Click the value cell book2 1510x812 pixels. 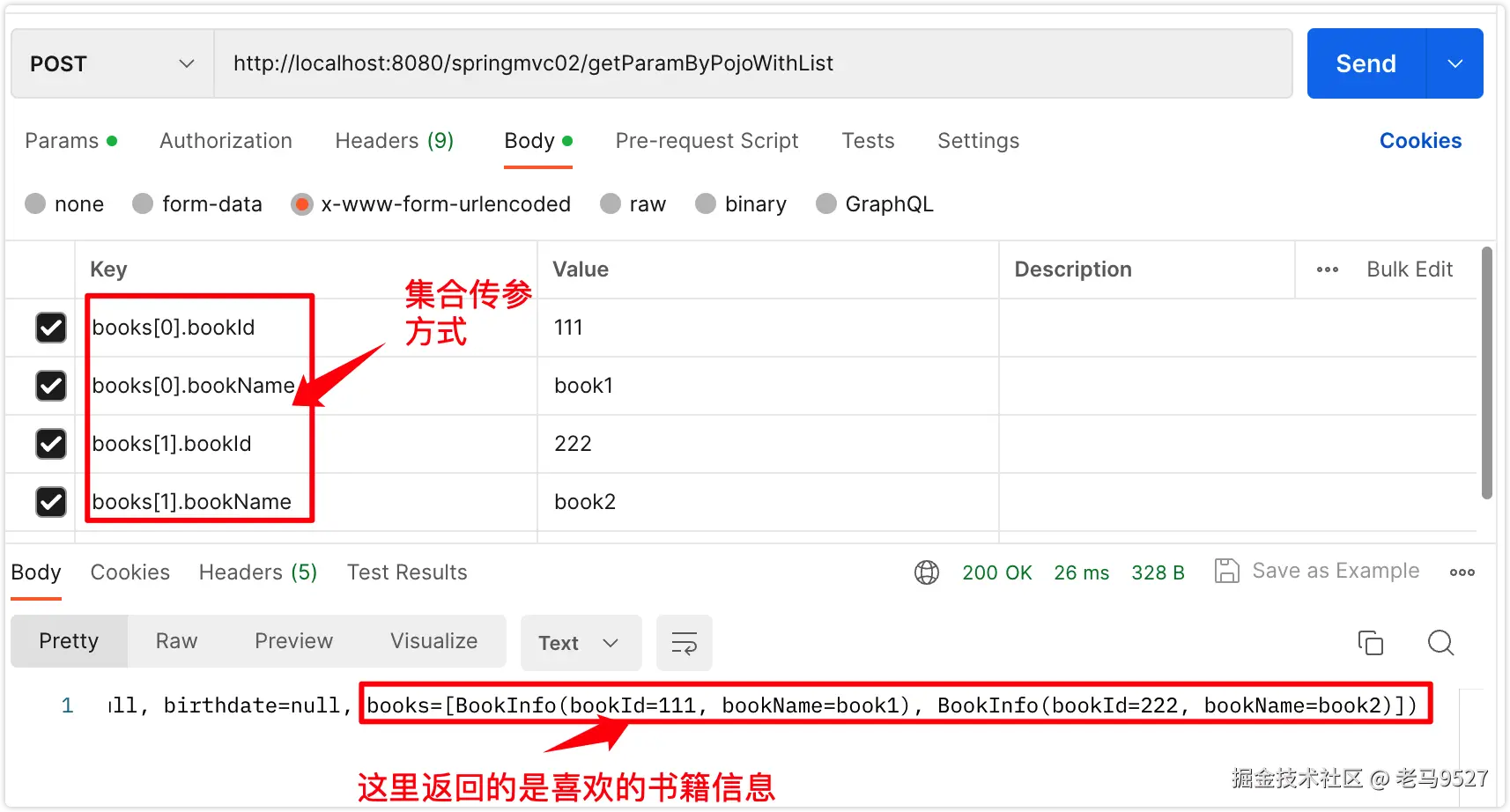[x=767, y=502]
